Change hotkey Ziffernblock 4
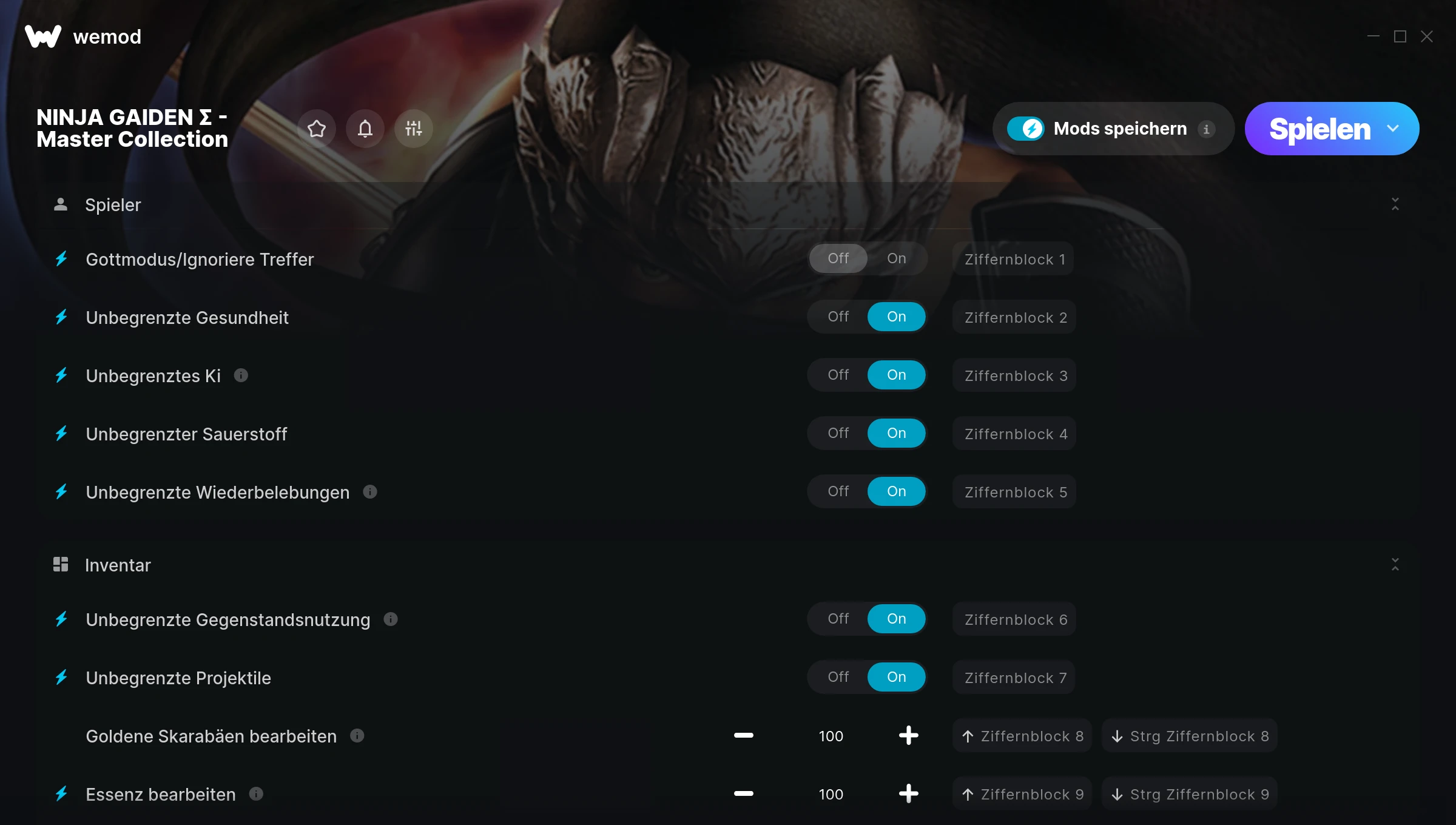Screen dimensions: 1456x825 (x=1015, y=434)
